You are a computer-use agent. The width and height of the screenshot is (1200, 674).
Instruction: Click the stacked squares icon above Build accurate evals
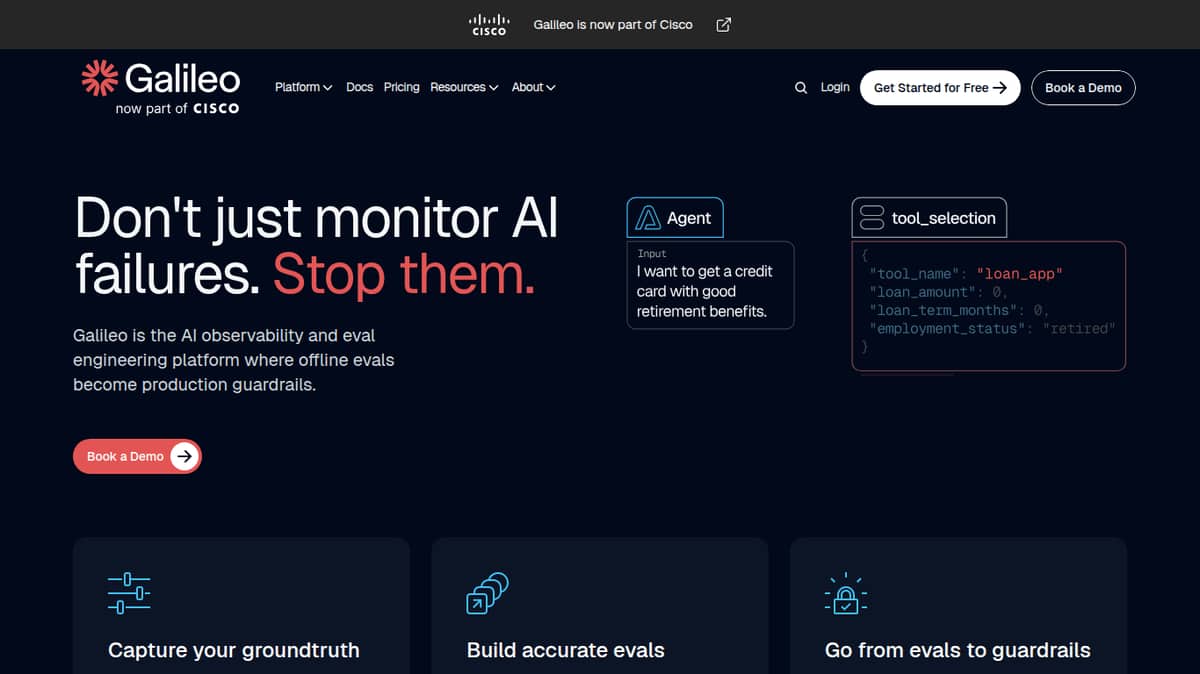(x=488, y=592)
